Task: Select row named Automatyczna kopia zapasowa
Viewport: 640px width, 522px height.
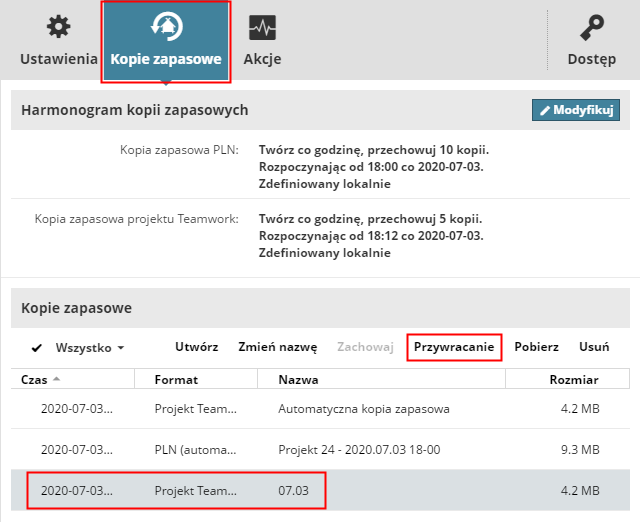Action: (320, 409)
